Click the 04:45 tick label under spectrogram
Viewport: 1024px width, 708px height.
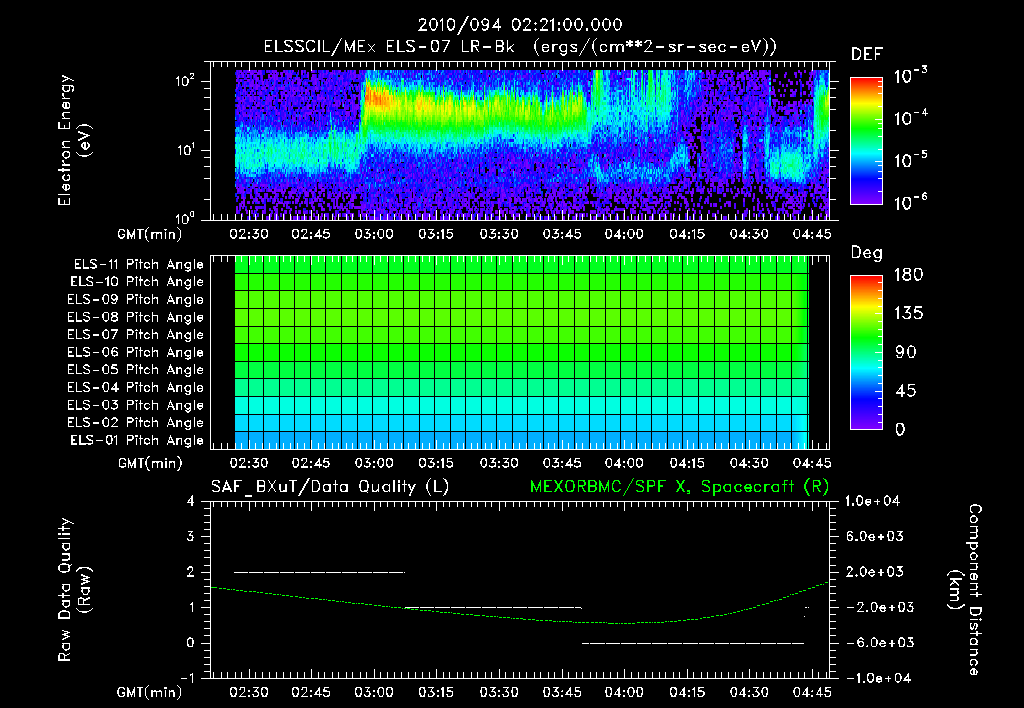(812, 234)
